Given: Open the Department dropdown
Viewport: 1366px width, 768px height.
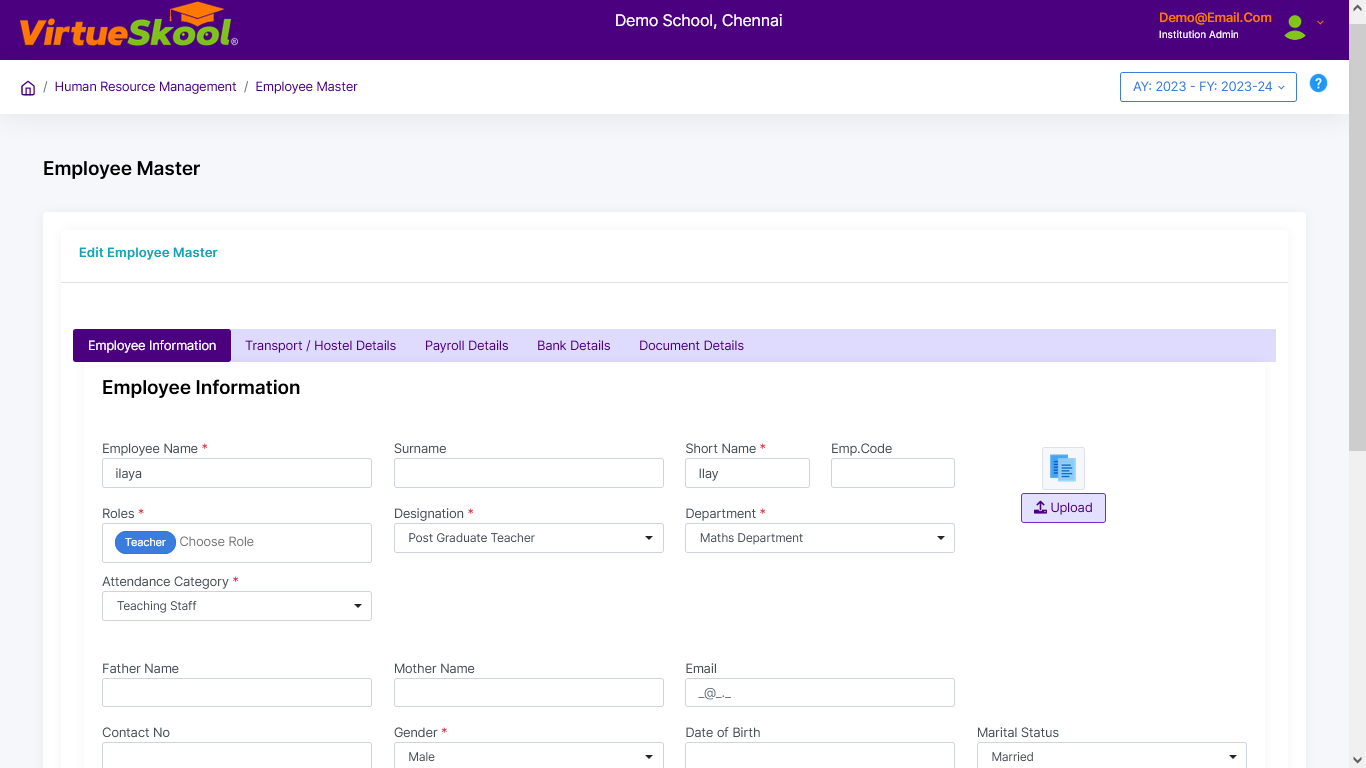Looking at the screenshot, I should 820,538.
